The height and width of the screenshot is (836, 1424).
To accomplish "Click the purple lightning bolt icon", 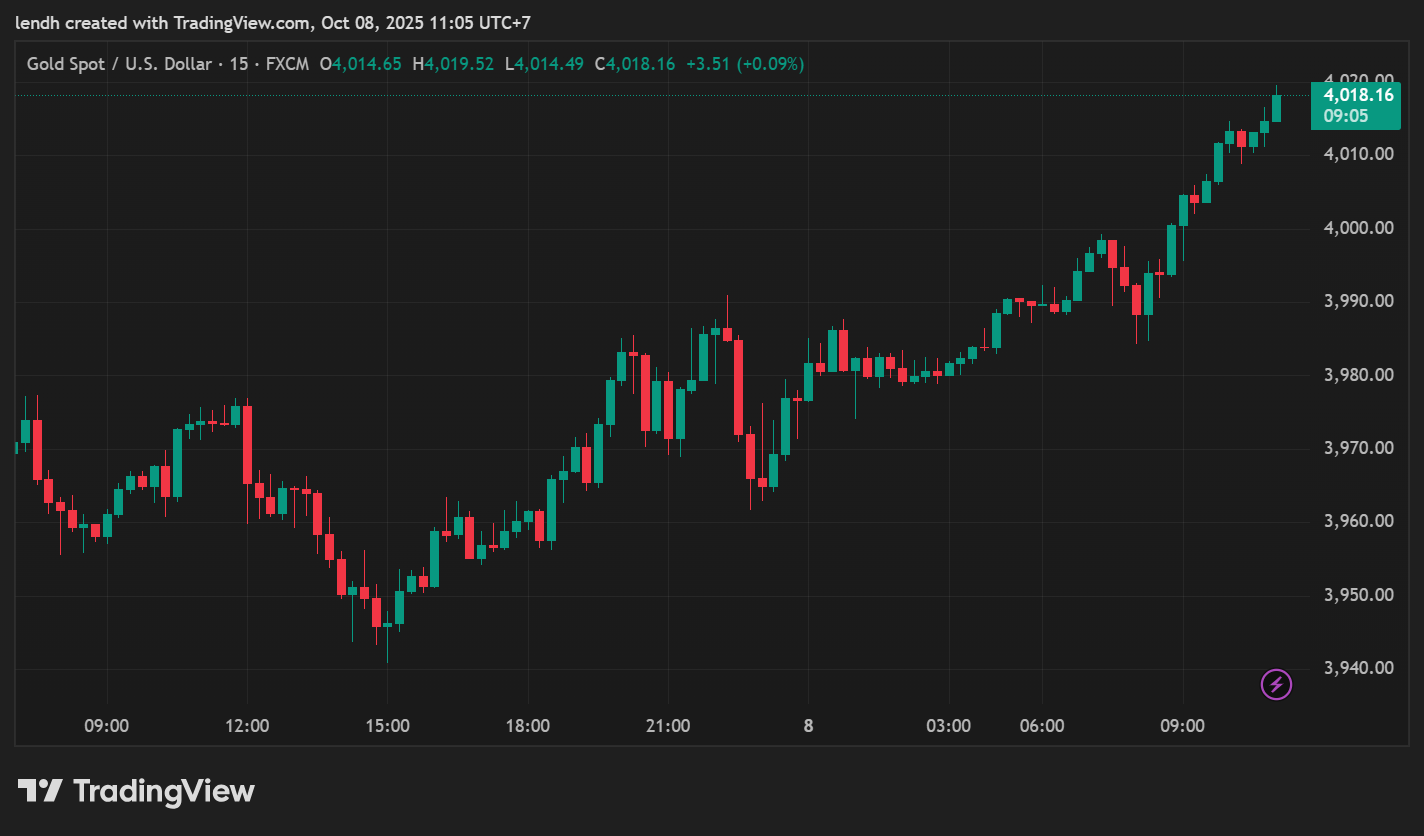I will click(1276, 684).
